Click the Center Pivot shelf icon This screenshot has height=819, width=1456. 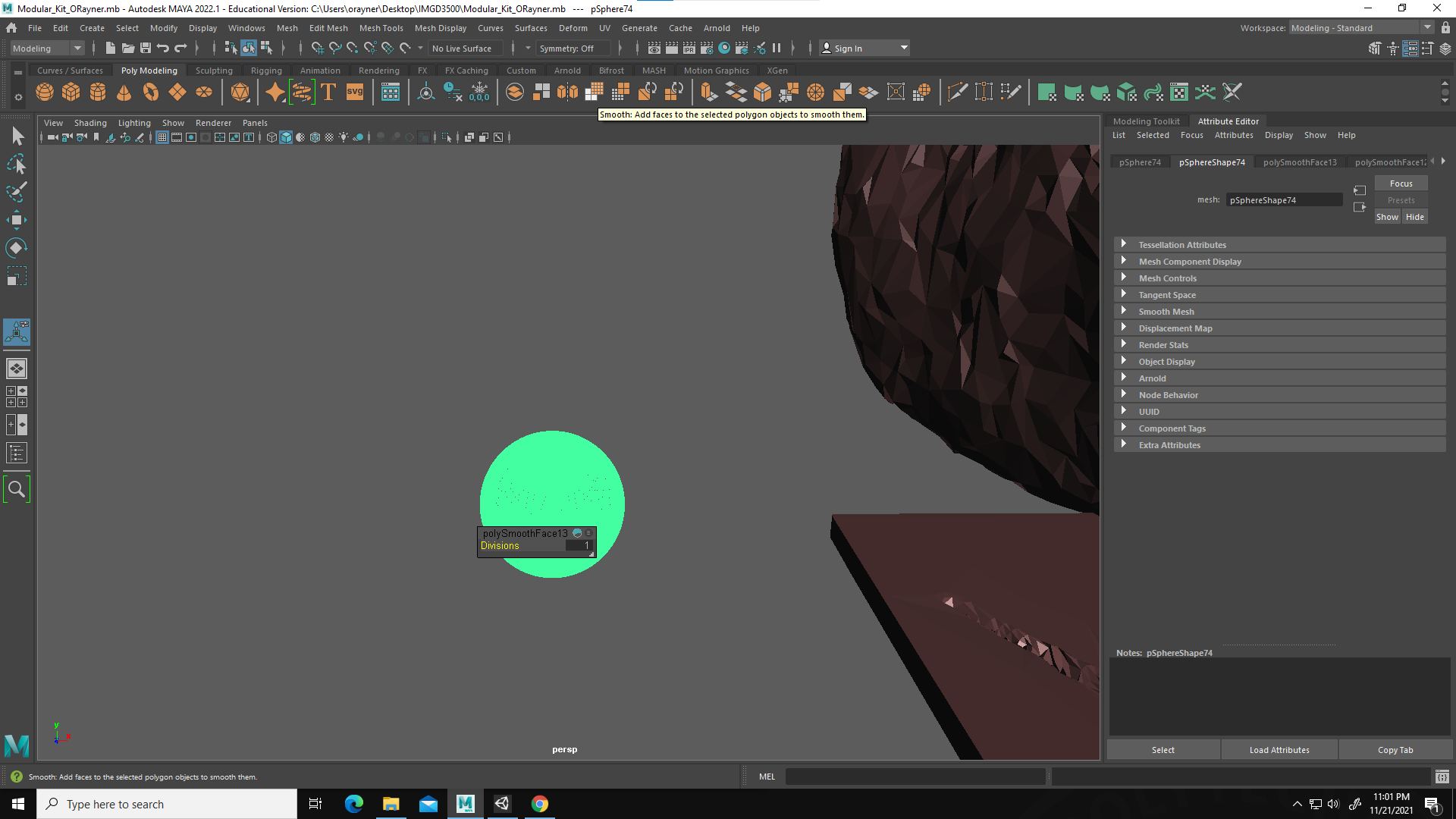pos(426,93)
